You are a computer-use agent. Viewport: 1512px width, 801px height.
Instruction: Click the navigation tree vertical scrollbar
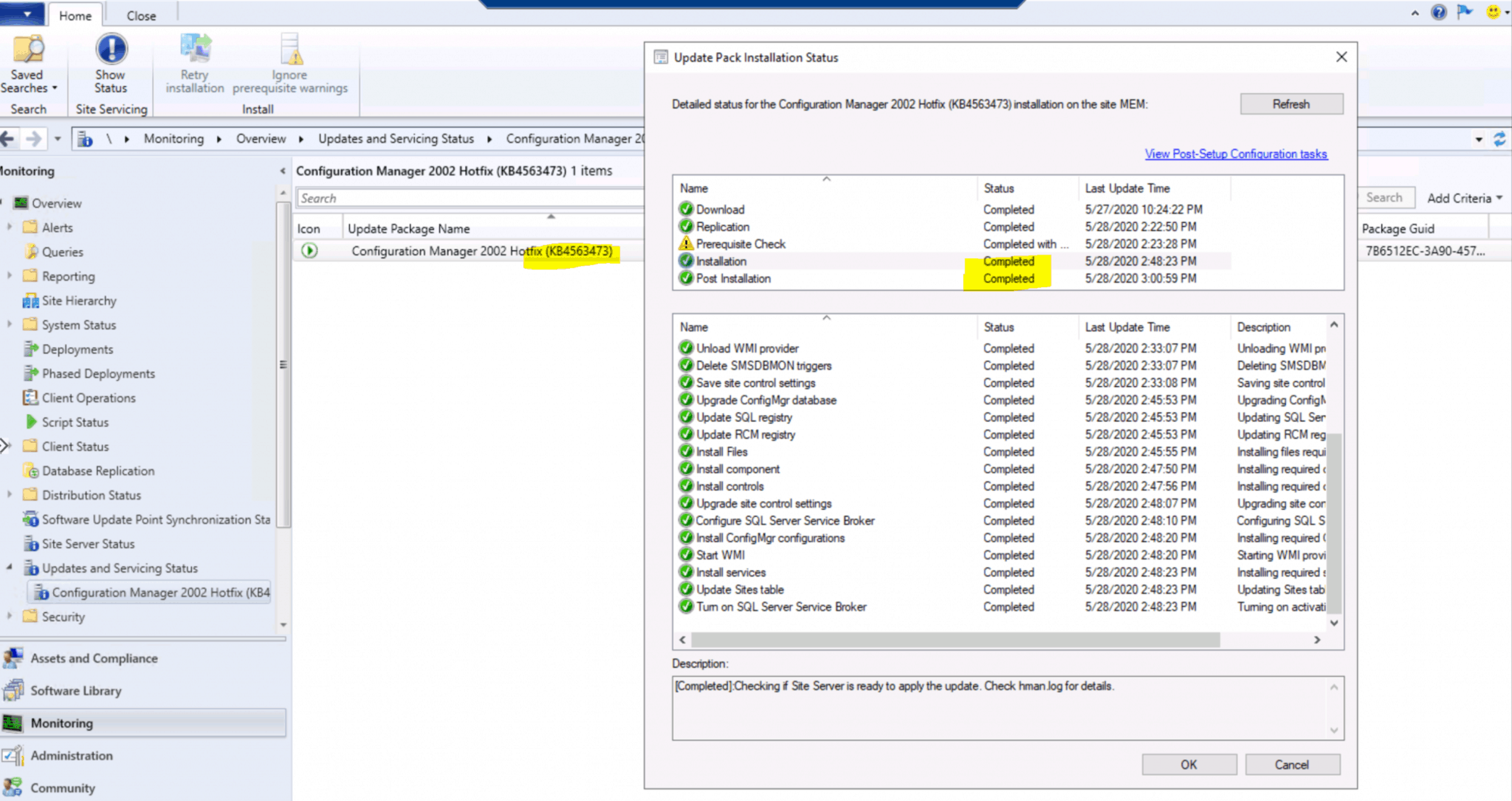coord(283,365)
